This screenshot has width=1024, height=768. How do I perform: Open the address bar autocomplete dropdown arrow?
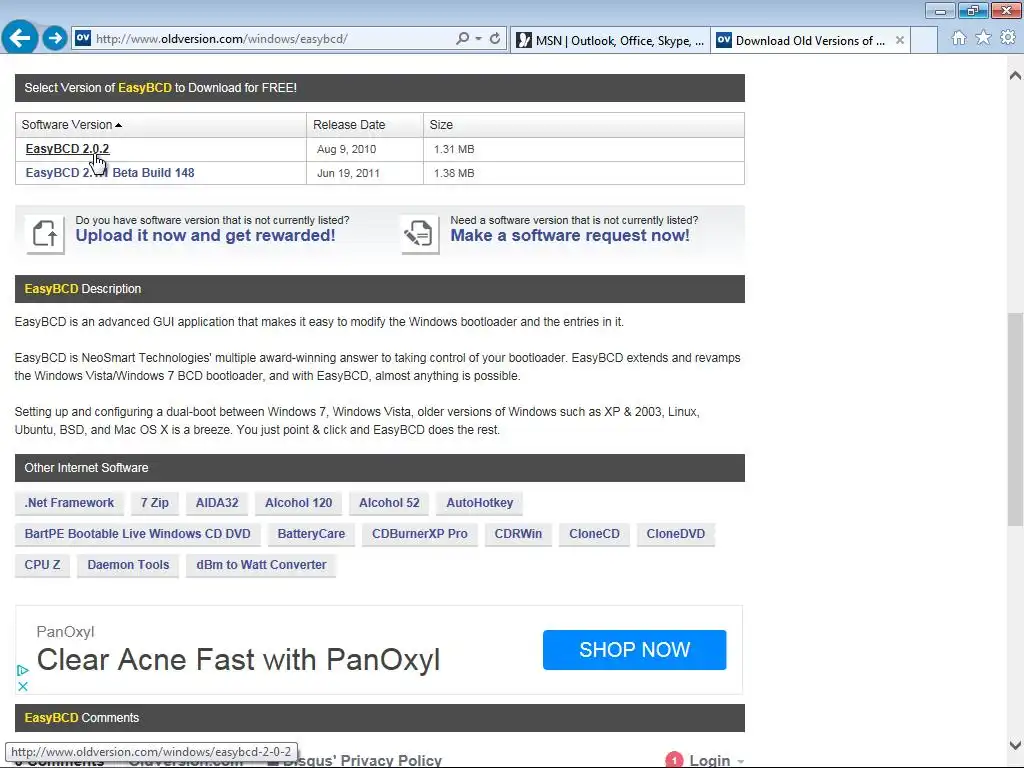[x=479, y=39]
